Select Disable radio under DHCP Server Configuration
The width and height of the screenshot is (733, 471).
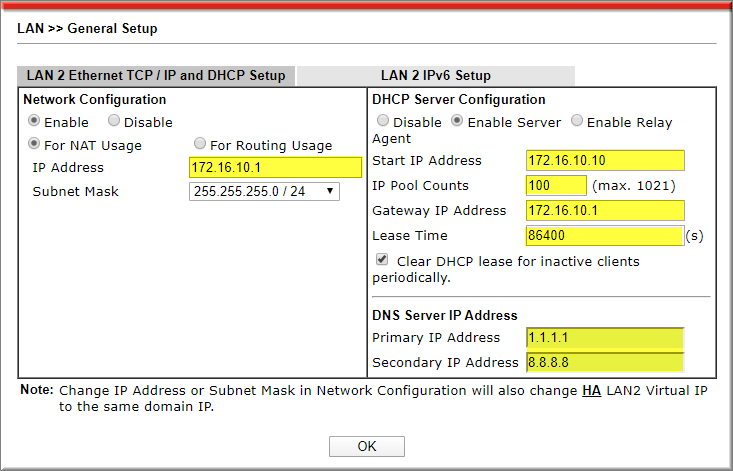(x=383, y=121)
